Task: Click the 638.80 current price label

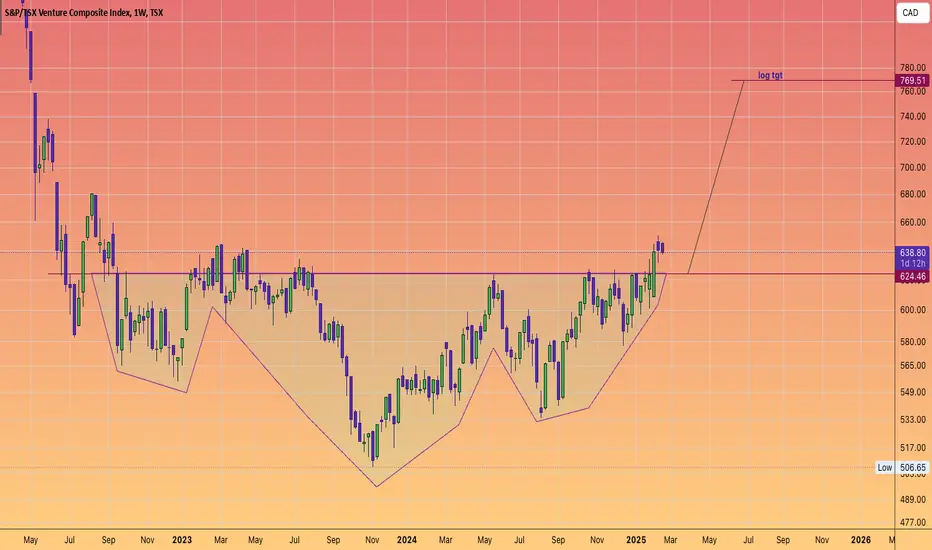Action: (x=912, y=253)
